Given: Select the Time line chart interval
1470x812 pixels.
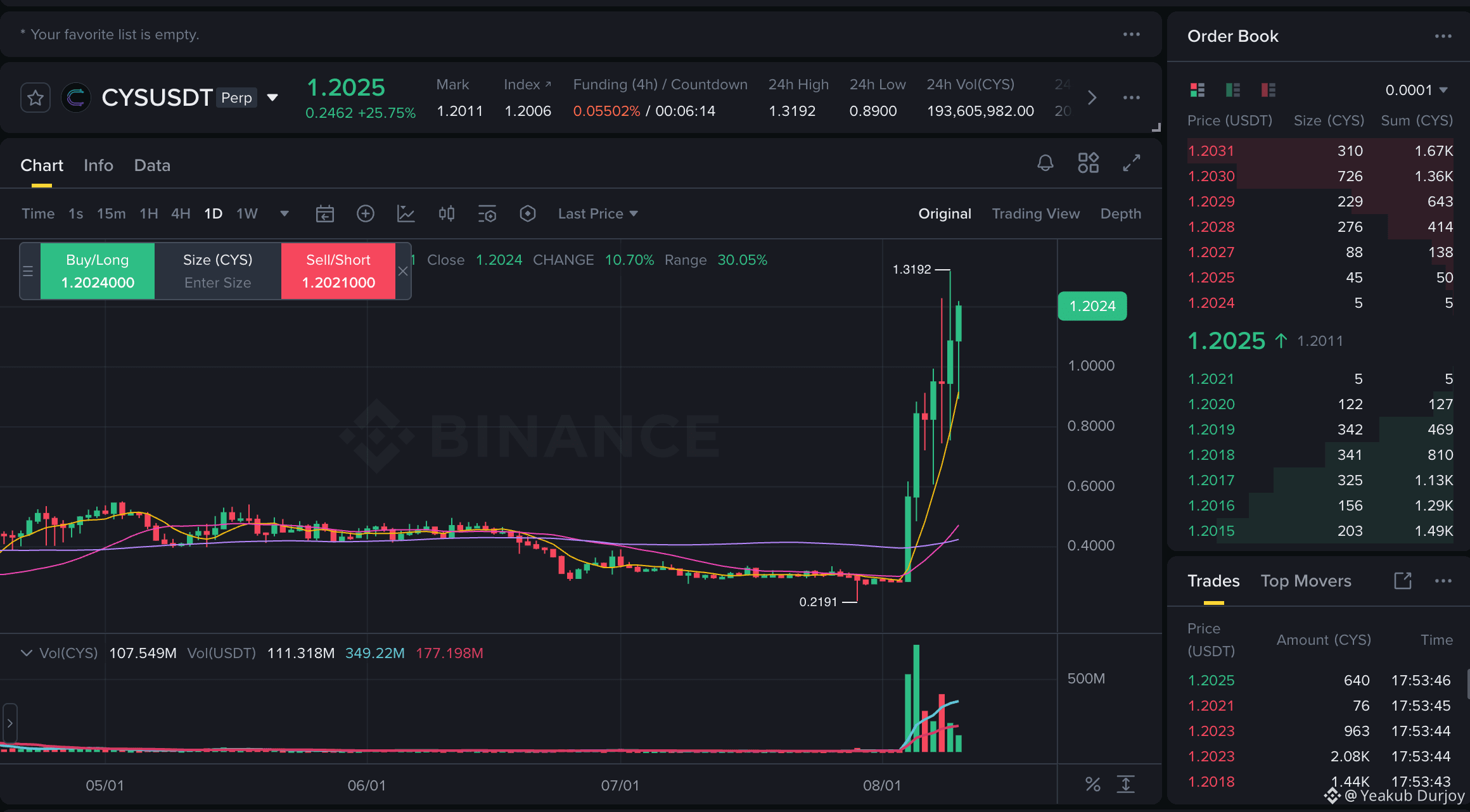Looking at the screenshot, I should (x=38, y=214).
